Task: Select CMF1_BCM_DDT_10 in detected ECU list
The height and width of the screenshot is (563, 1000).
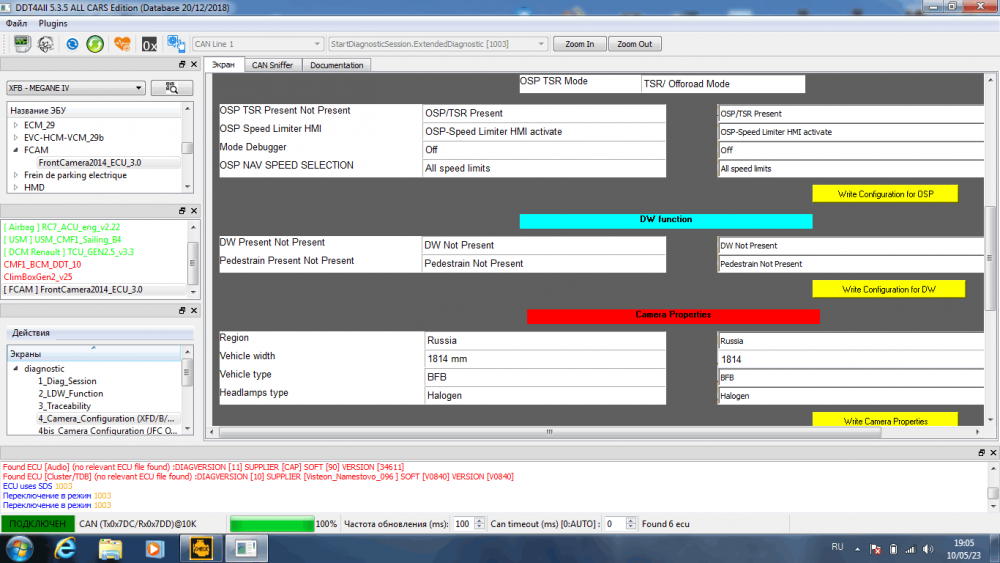Action: tap(42, 265)
